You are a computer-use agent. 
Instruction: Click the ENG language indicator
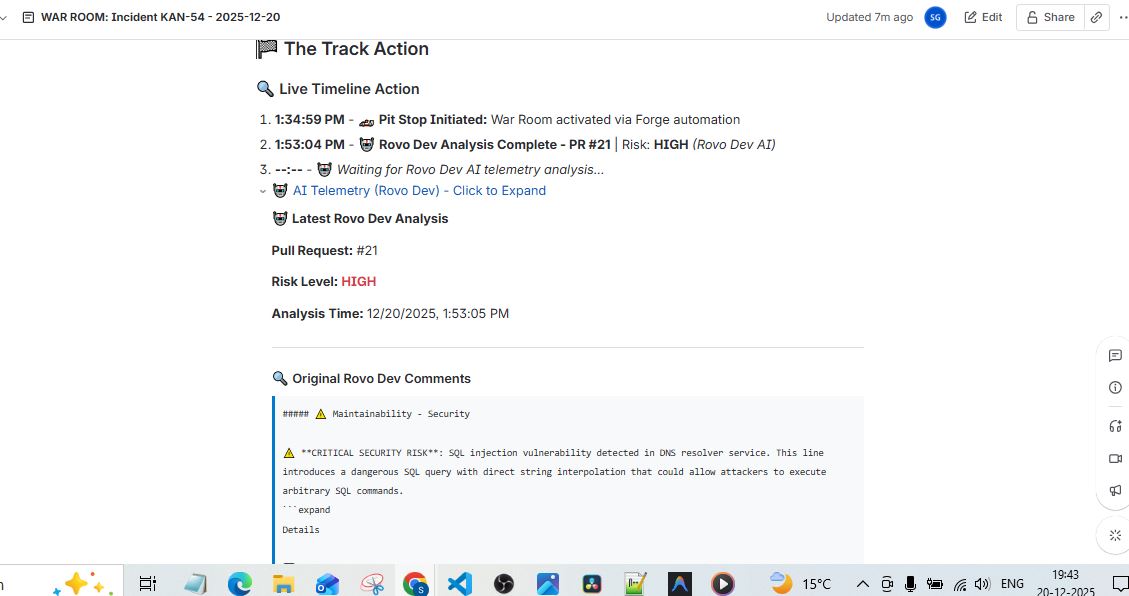click(x=1012, y=584)
